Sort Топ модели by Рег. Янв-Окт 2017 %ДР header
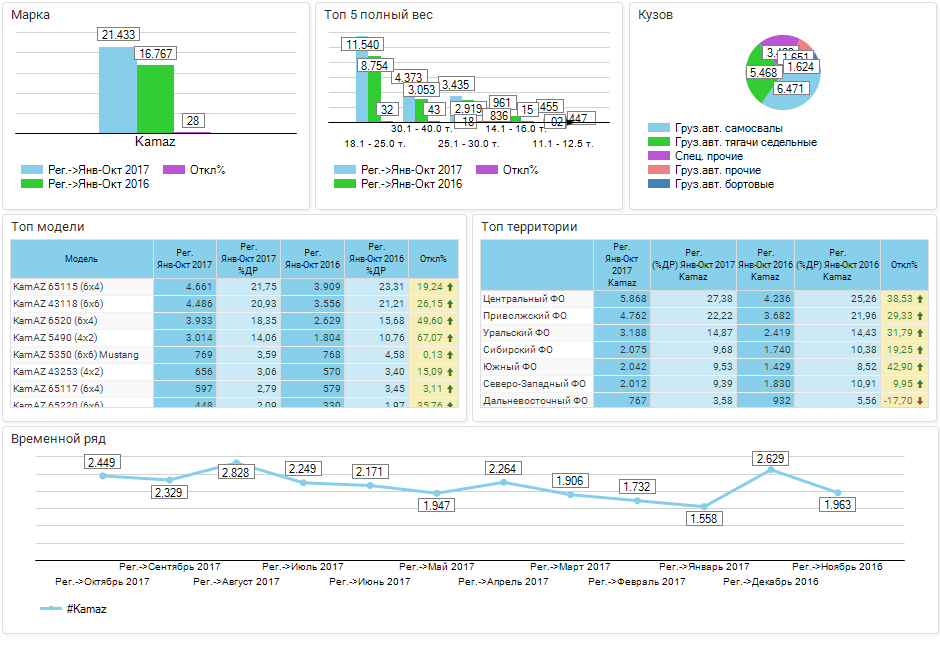Screen dimensions: 940x664 click(x=248, y=259)
